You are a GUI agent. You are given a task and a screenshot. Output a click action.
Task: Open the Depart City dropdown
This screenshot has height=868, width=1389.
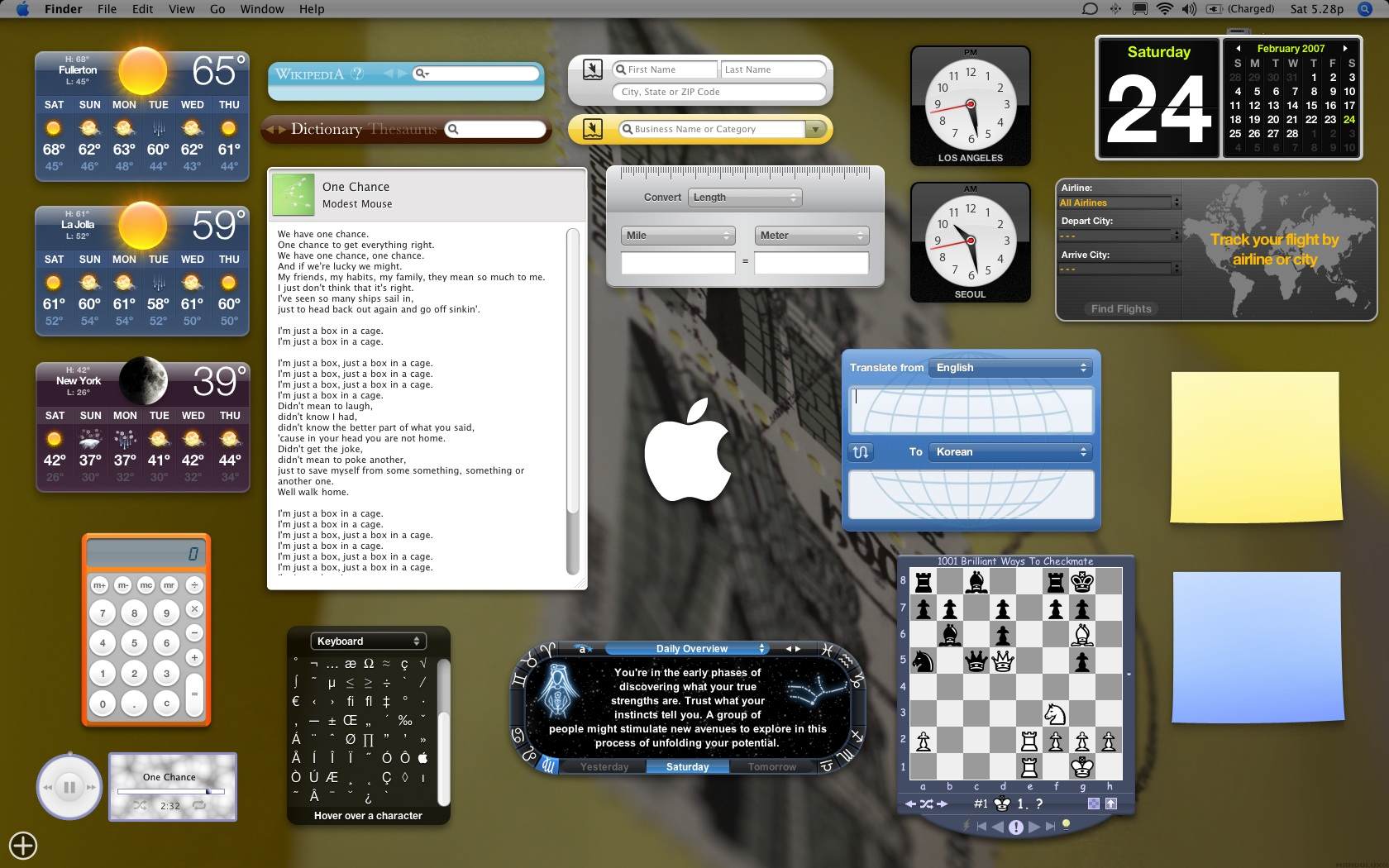pos(1119,236)
